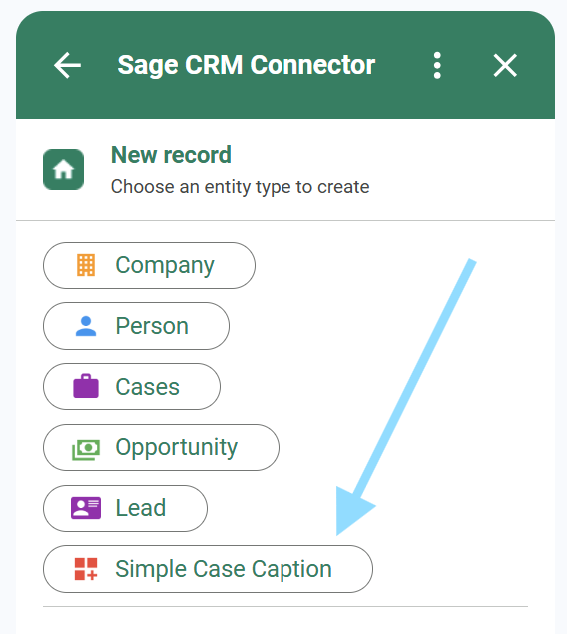Create a new Person record
Image resolution: width=567 pixels, height=634 pixels.
[x=136, y=326]
